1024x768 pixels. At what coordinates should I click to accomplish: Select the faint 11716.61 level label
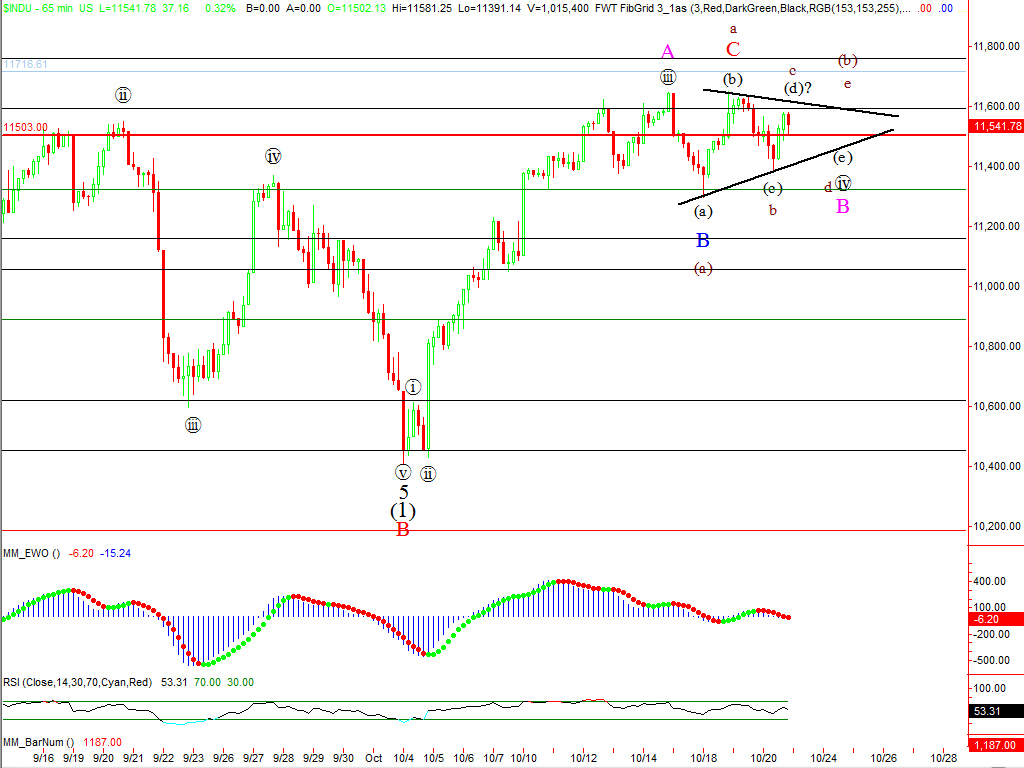pyautogui.click(x=26, y=64)
